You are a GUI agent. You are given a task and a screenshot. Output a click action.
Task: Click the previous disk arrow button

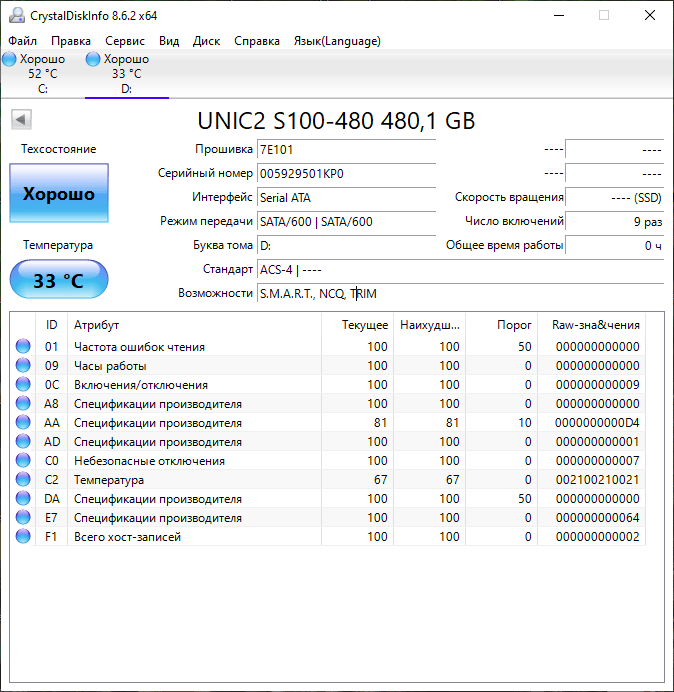21,119
